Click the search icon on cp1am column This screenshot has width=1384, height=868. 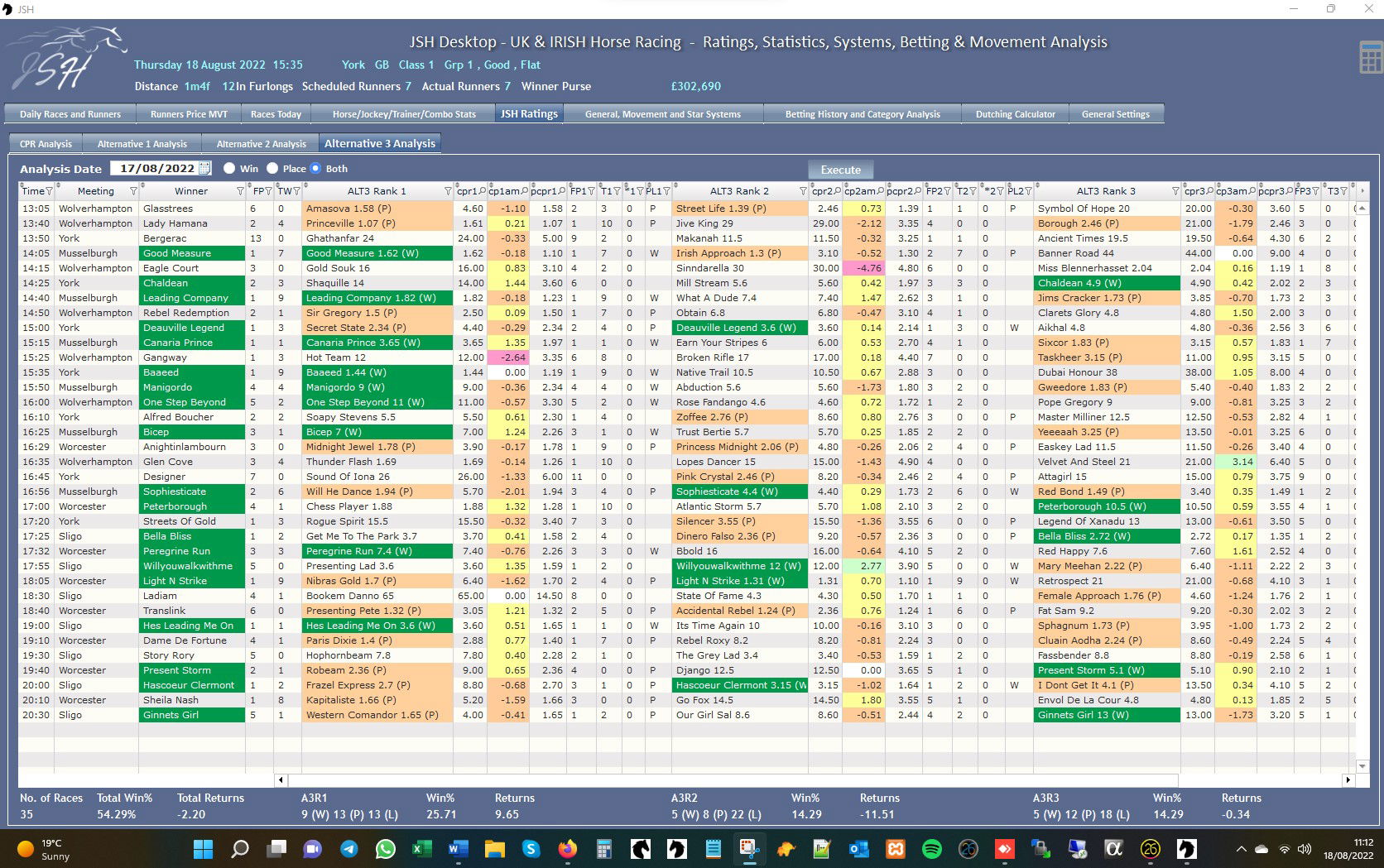tap(525, 191)
